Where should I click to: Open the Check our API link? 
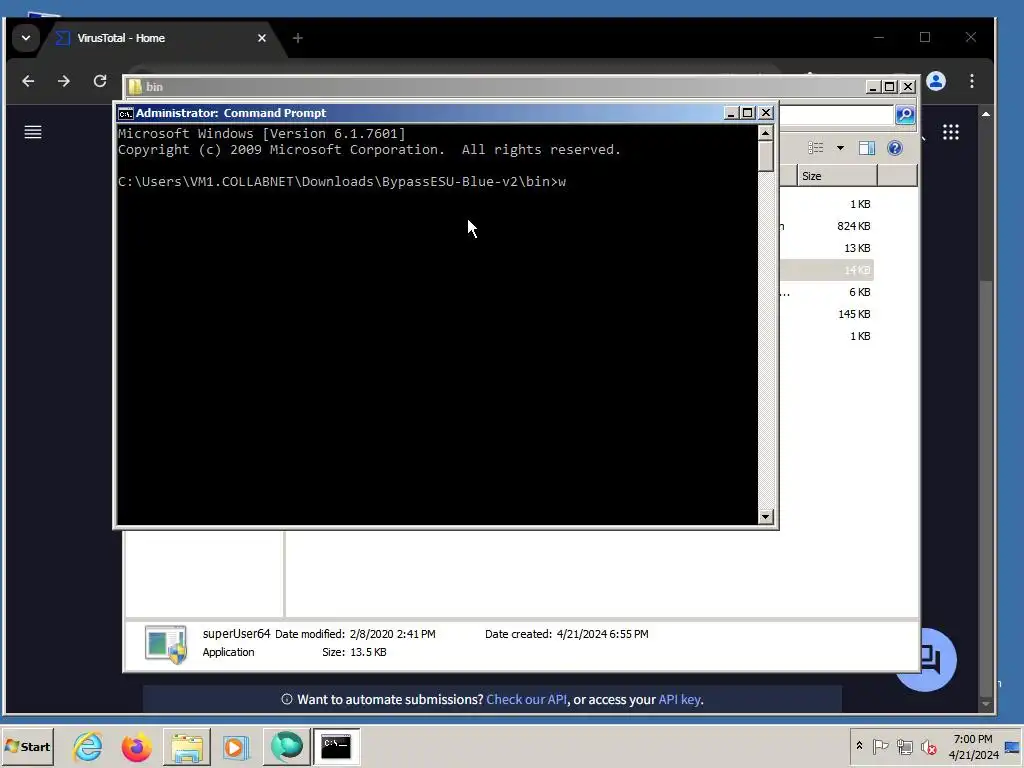526,699
